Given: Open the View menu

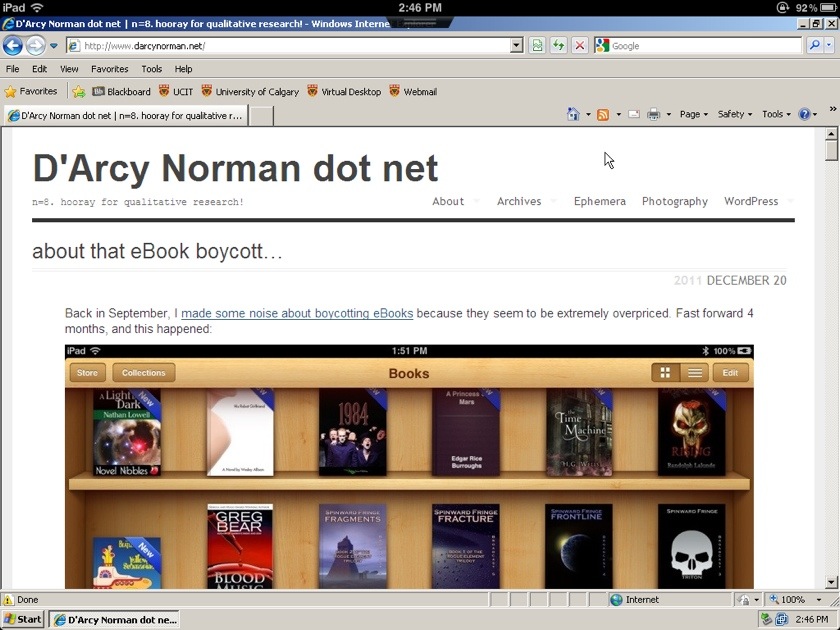Looking at the screenshot, I should coord(69,69).
